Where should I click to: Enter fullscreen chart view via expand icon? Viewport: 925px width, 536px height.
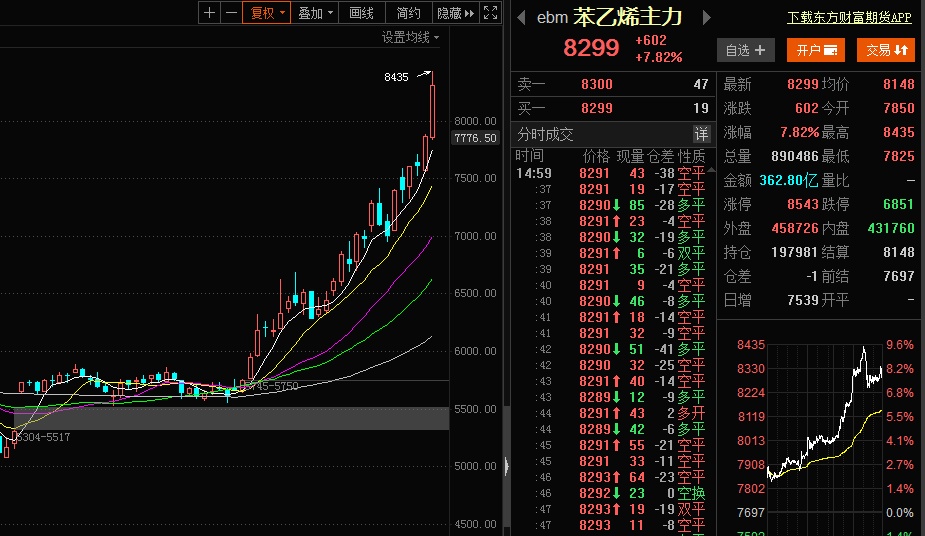click(490, 13)
